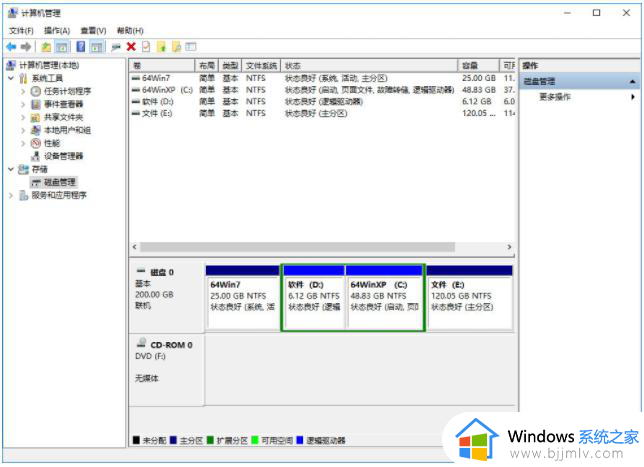Image resolution: width=644 pixels, height=467 pixels.
Task: Click the 25.00 GB capacity cell
Action: [x=478, y=78]
